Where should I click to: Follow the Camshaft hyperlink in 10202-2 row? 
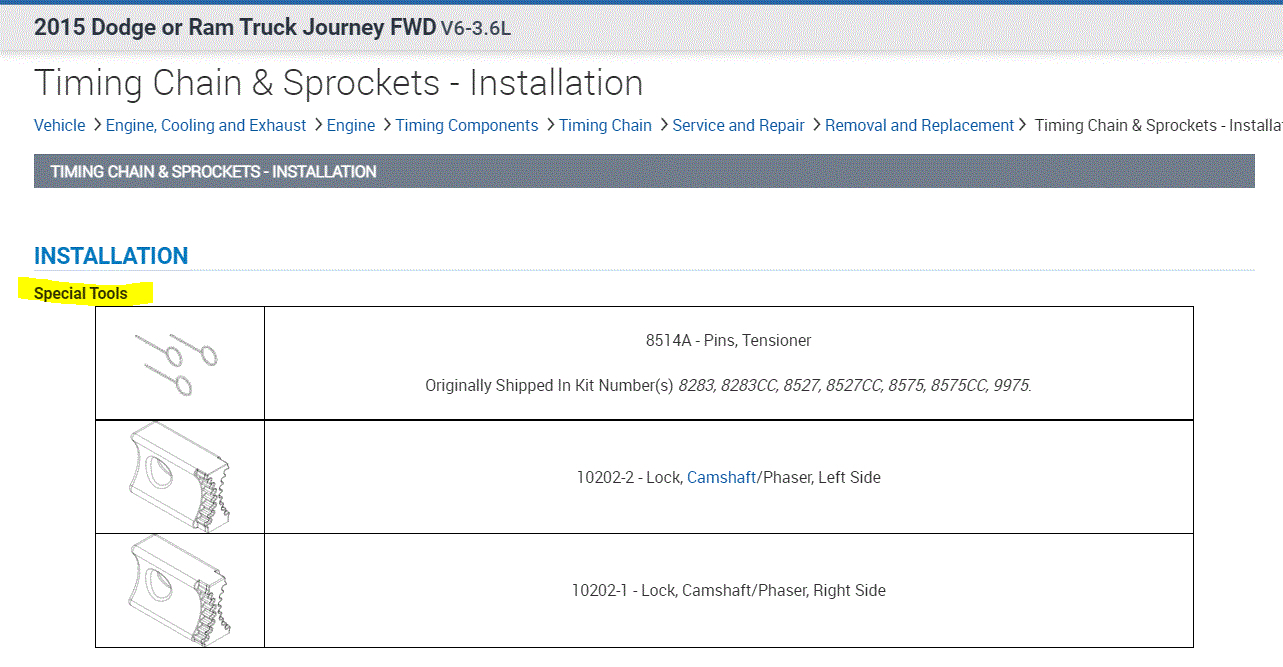click(721, 478)
